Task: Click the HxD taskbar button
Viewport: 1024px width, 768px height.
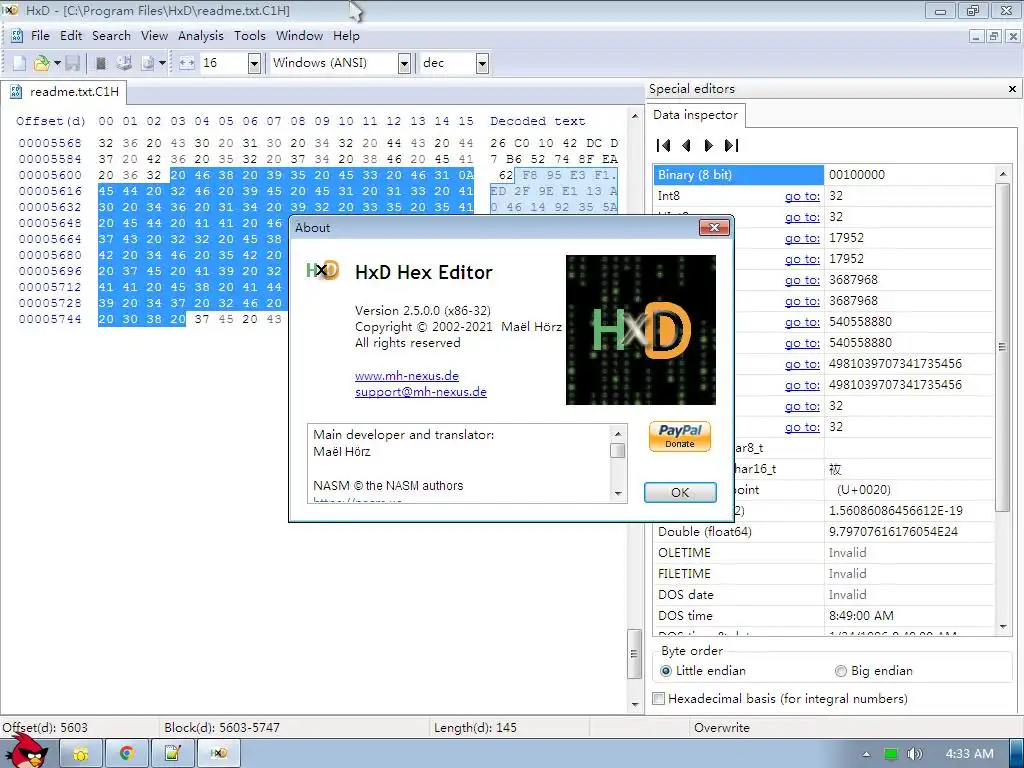Action: 219,754
